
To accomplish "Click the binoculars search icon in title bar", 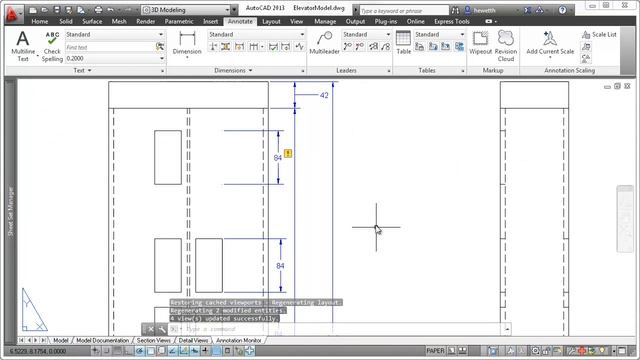I will (455, 10).
